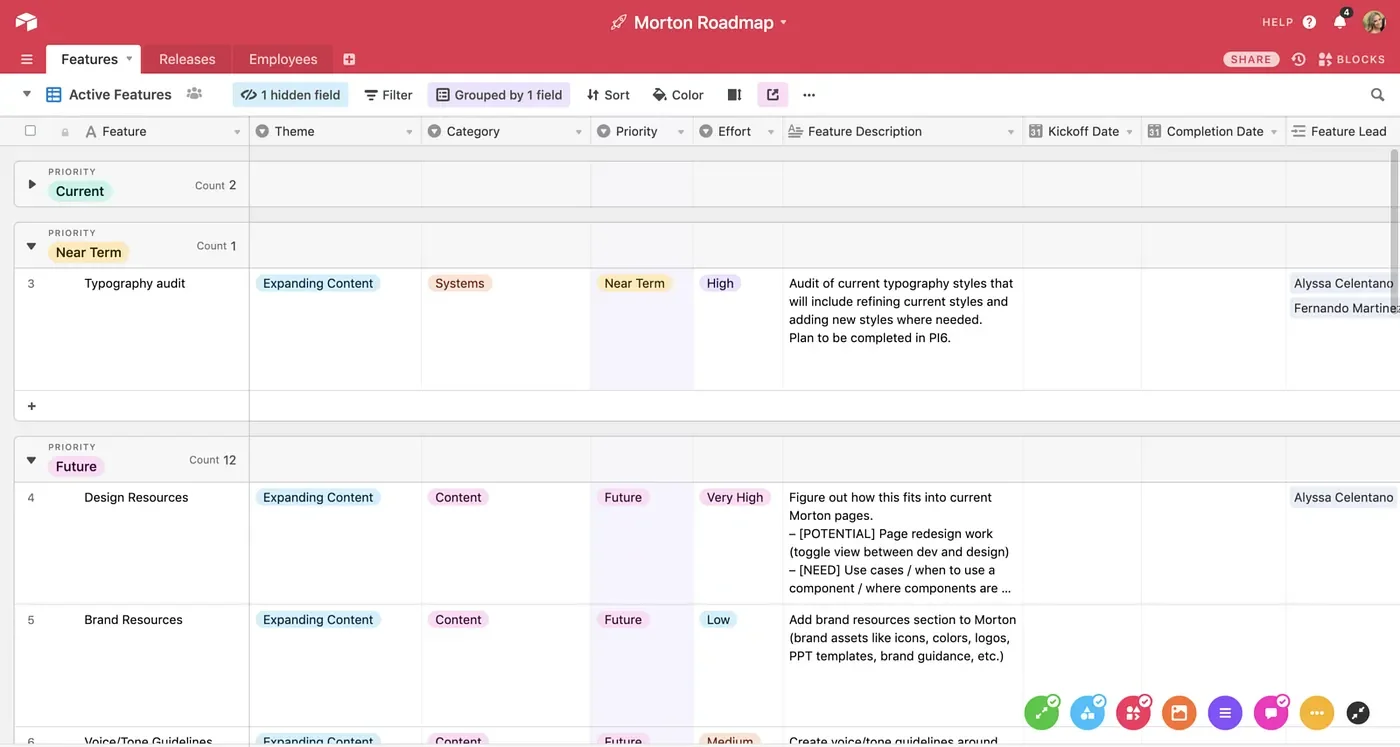Switch to the Releases tab
Image resolution: width=1400 pixels, height=747 pixels.
pos(187,59)
